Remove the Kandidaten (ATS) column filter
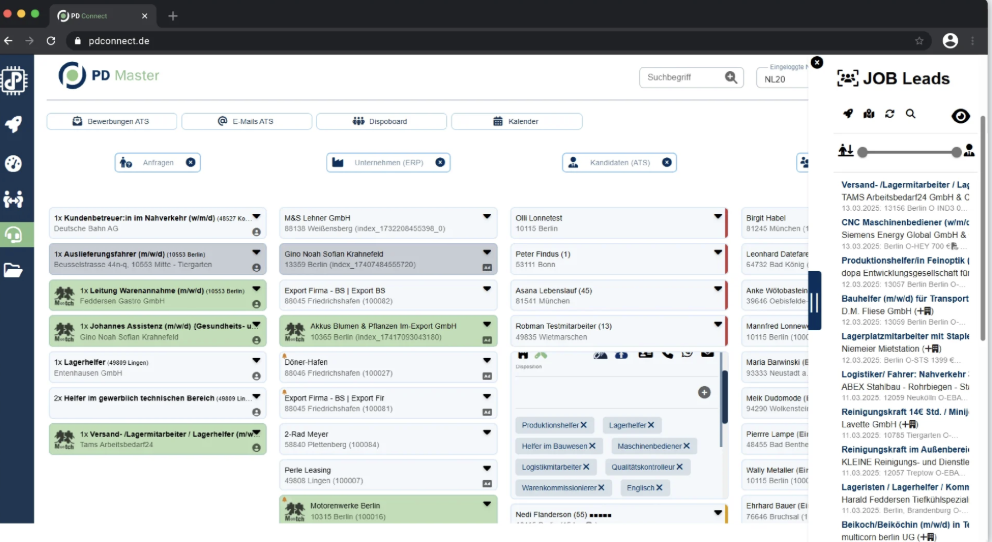Screen dimensions: 992x542 (667, 162)
